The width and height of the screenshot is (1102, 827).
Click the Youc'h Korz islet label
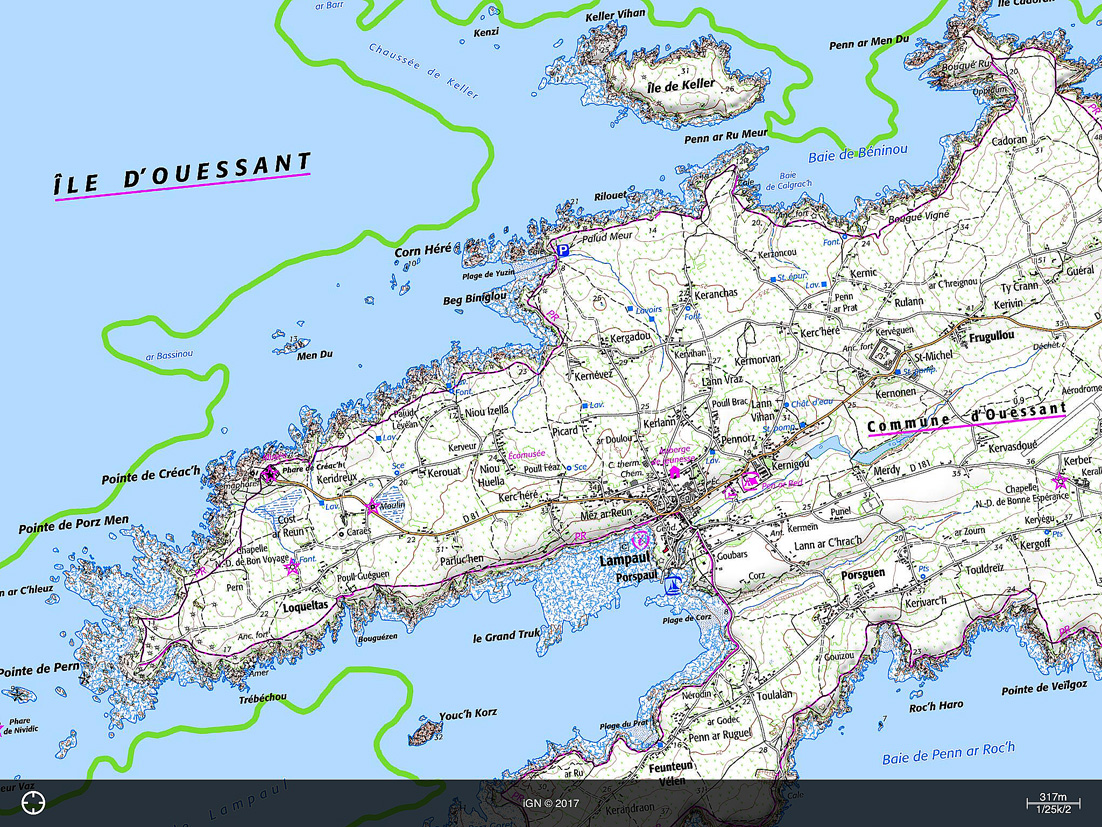click(468, 715)
